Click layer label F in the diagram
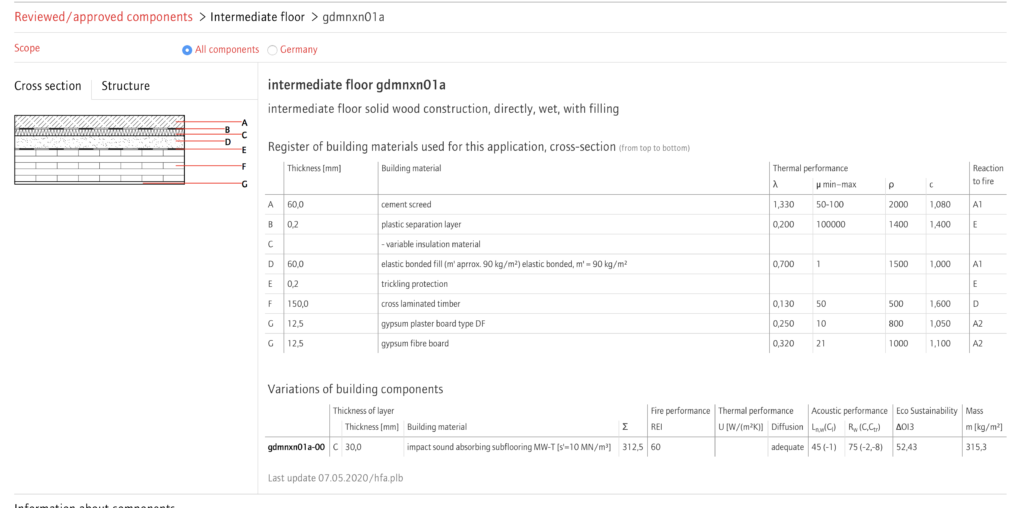Image resolution: width=1024 pixels, height=508 pixels. (x=245, y=166)
